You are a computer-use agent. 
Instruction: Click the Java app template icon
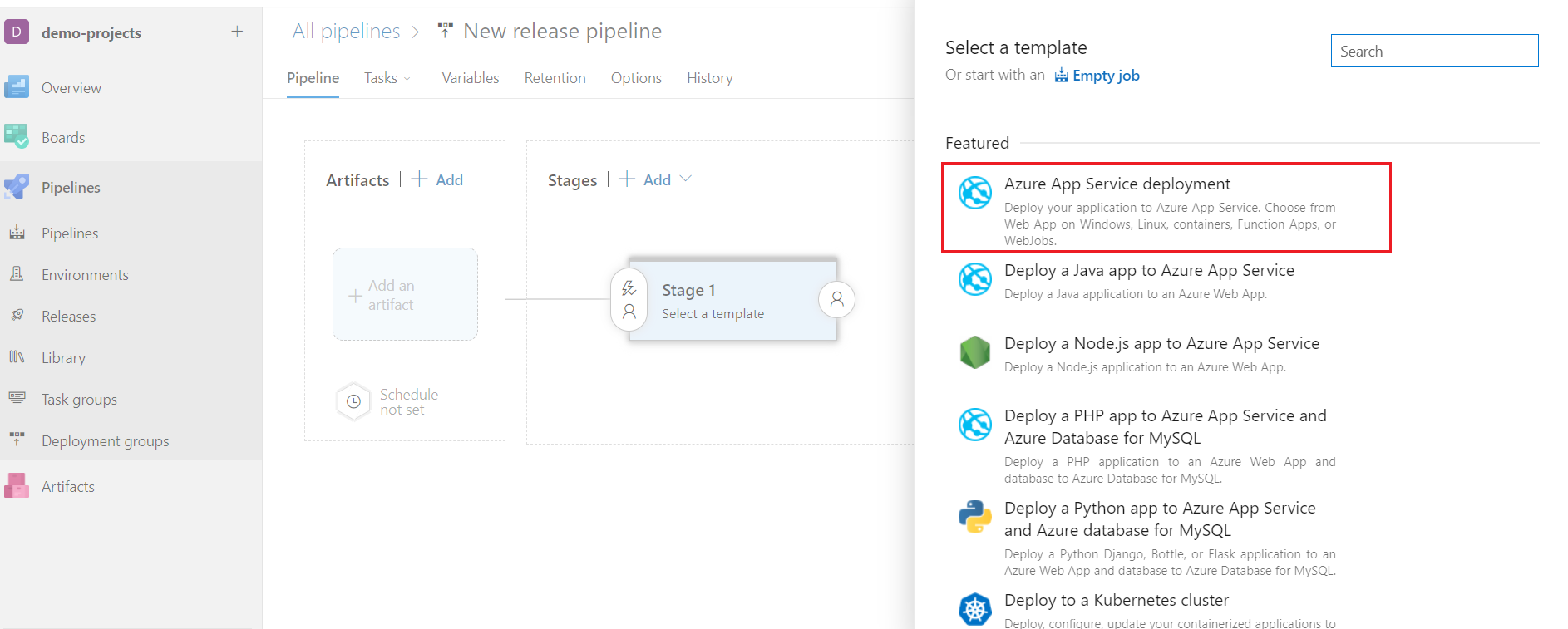975,279
